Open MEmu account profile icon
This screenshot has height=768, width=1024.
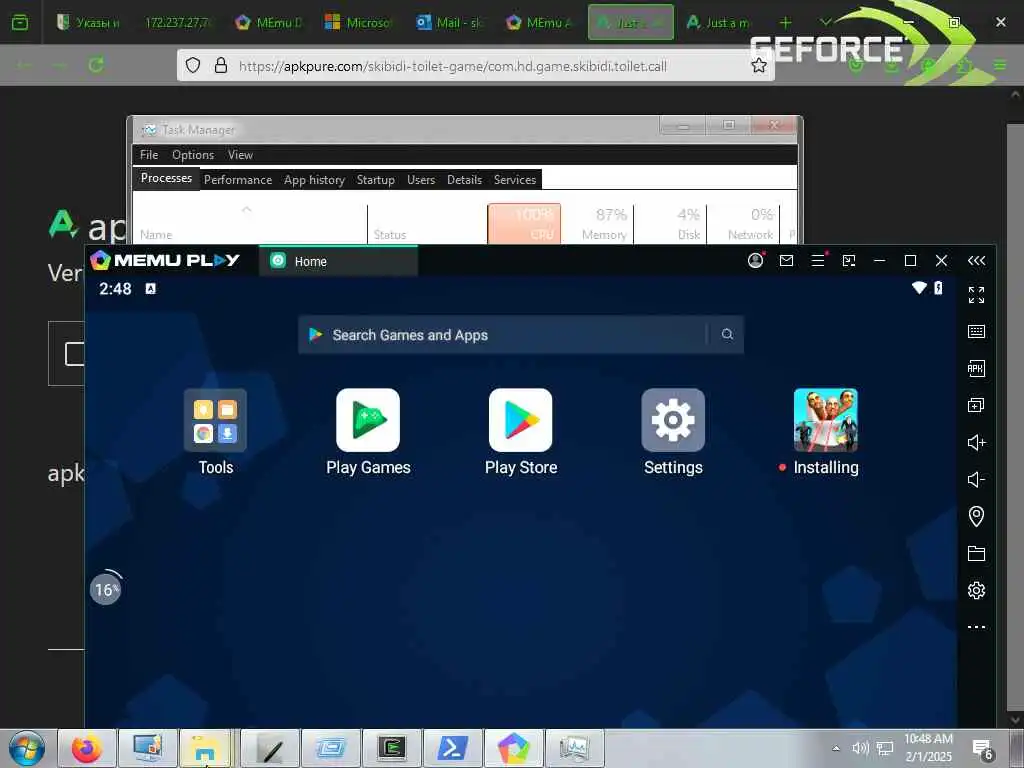click(755, 261)
